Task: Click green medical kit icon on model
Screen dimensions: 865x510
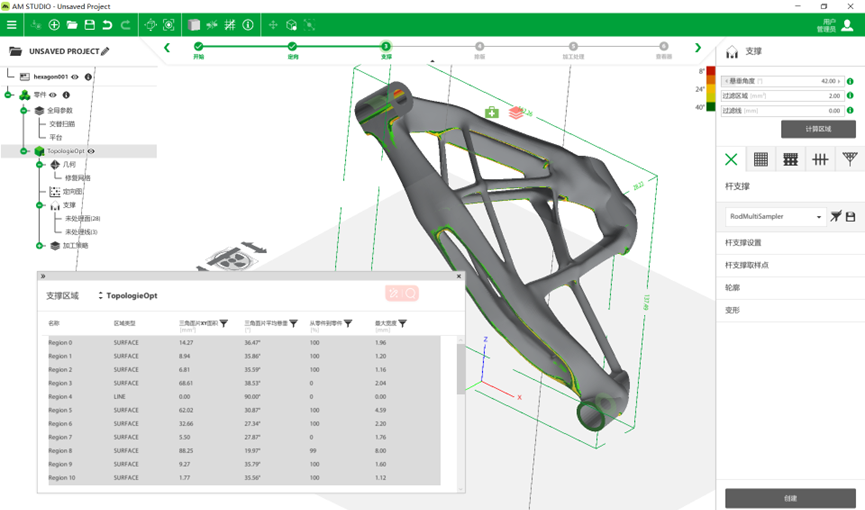Action: (x=492, y=113)
